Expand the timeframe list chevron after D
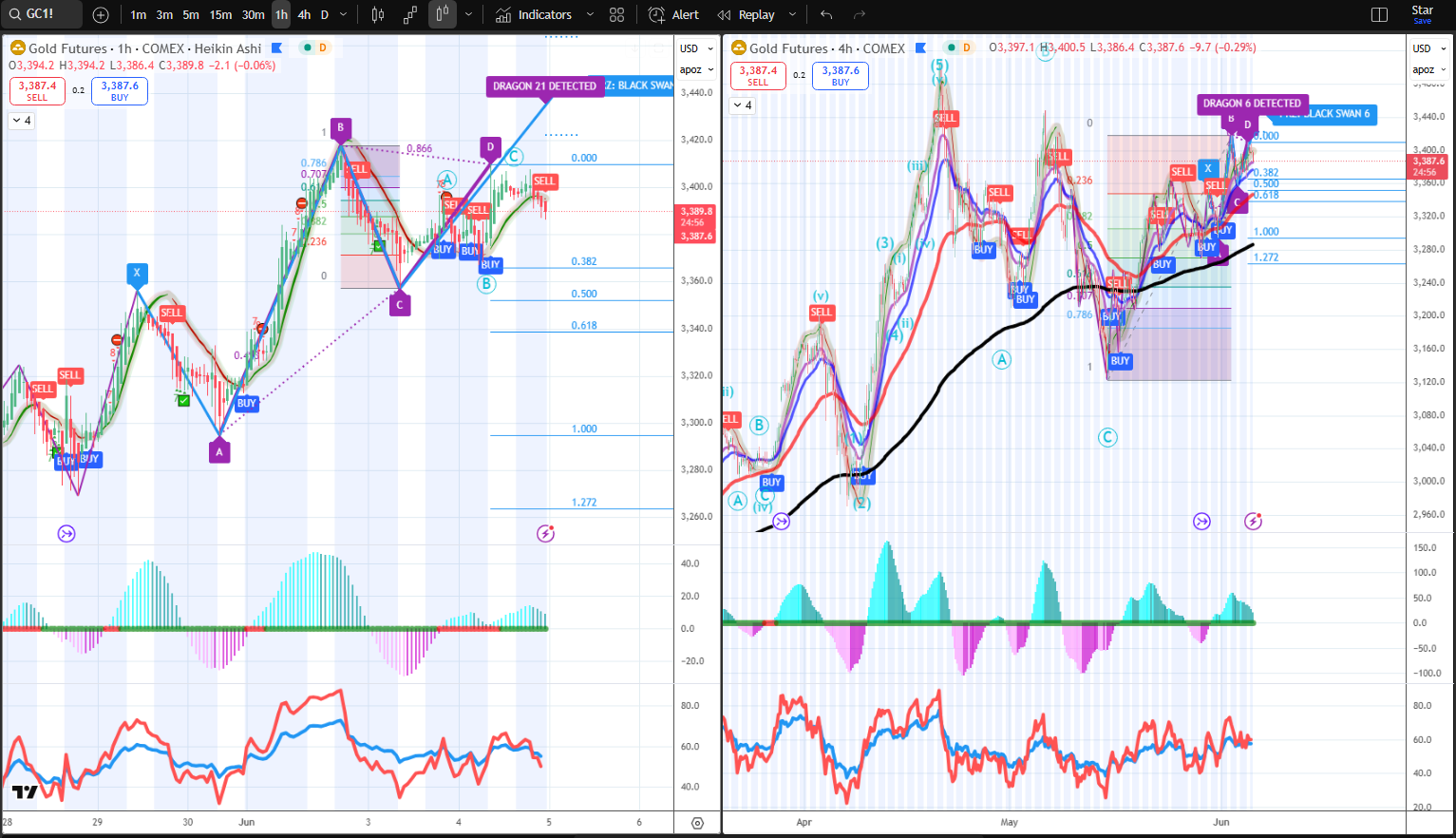The width and height of the screenshot is (1456, 838). tap(344, 14)
